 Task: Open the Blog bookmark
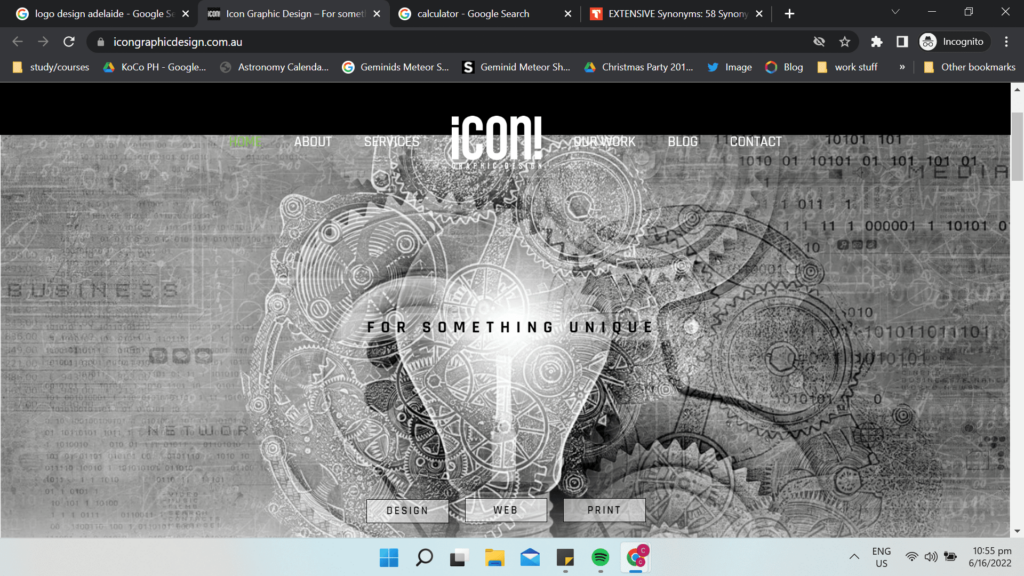pos(784,67)
